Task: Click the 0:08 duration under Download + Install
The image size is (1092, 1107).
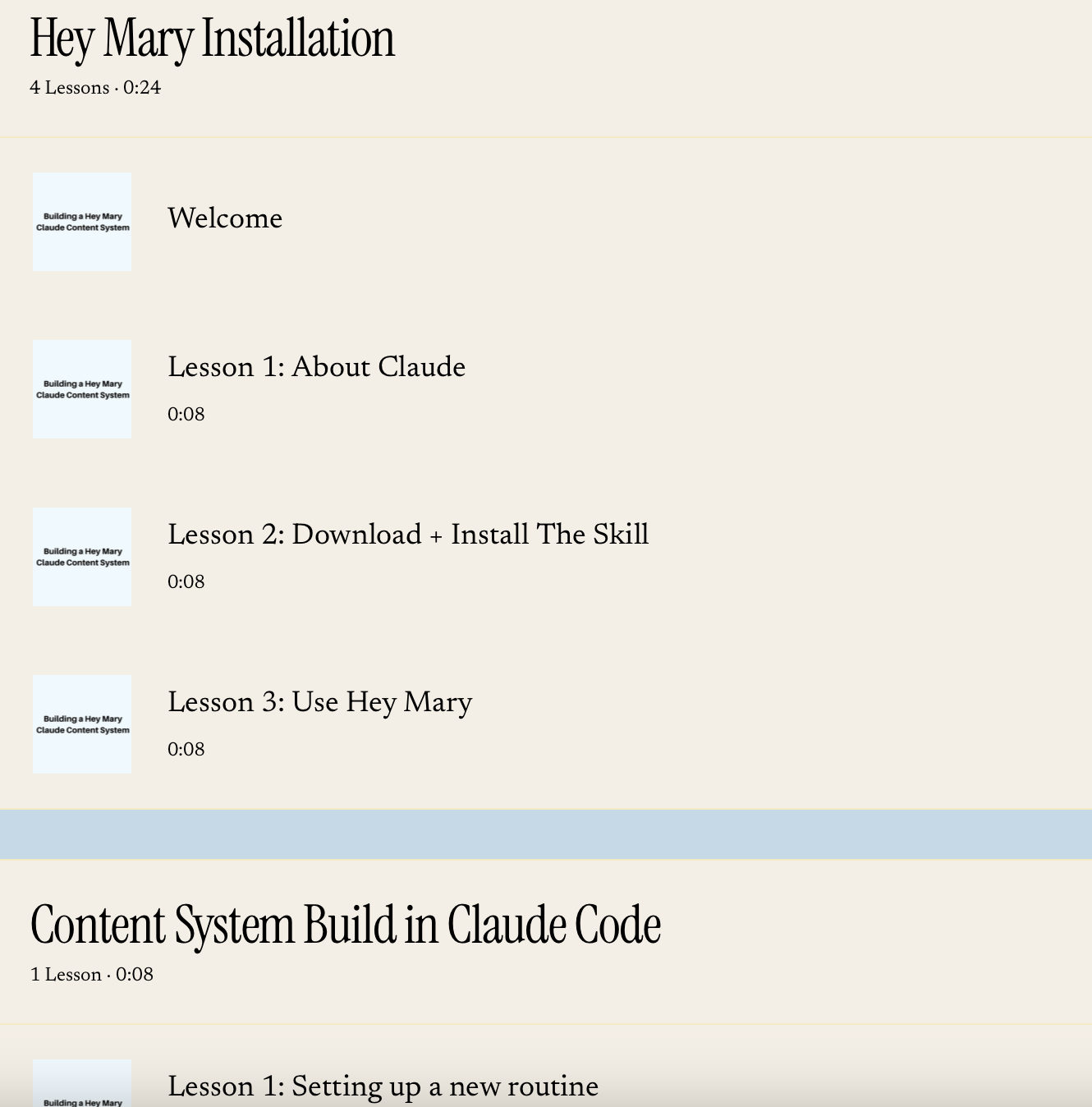Action: [x=186, y=582]
